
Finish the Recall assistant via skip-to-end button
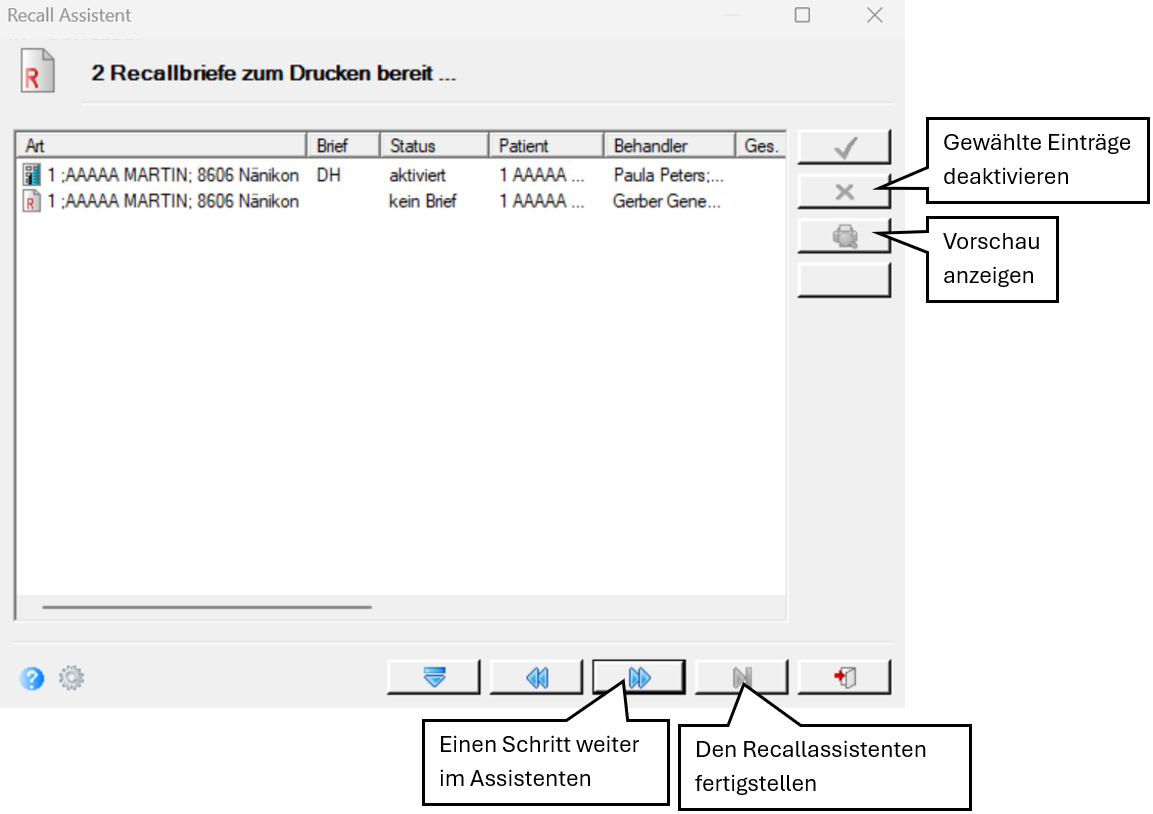[x=741, y=677]
